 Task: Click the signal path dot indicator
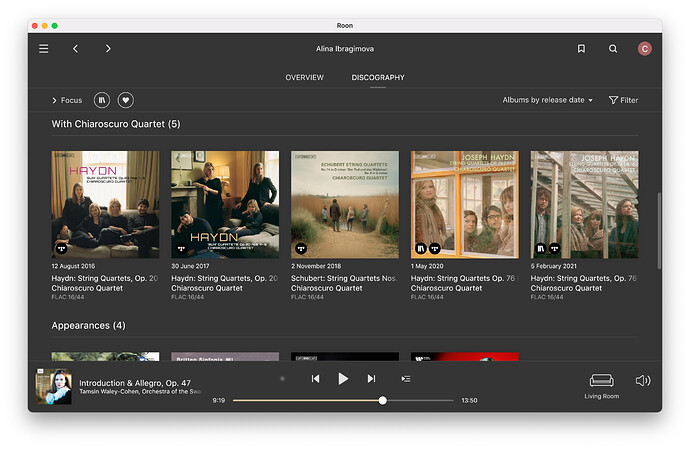(283, 379)
